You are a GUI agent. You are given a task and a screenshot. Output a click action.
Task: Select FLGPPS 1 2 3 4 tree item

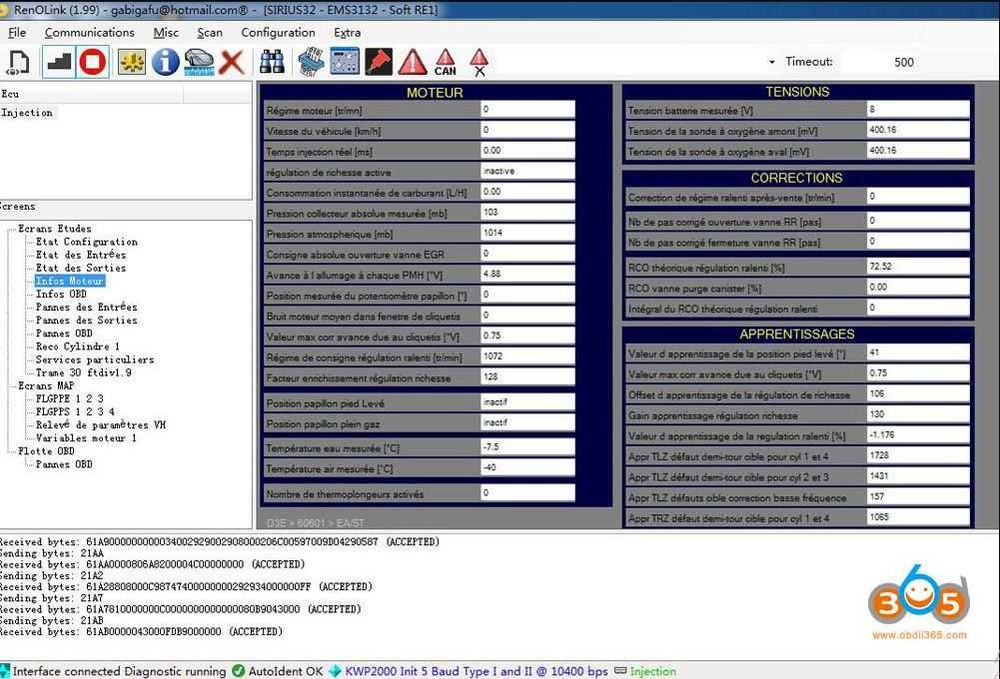point(75,412)
